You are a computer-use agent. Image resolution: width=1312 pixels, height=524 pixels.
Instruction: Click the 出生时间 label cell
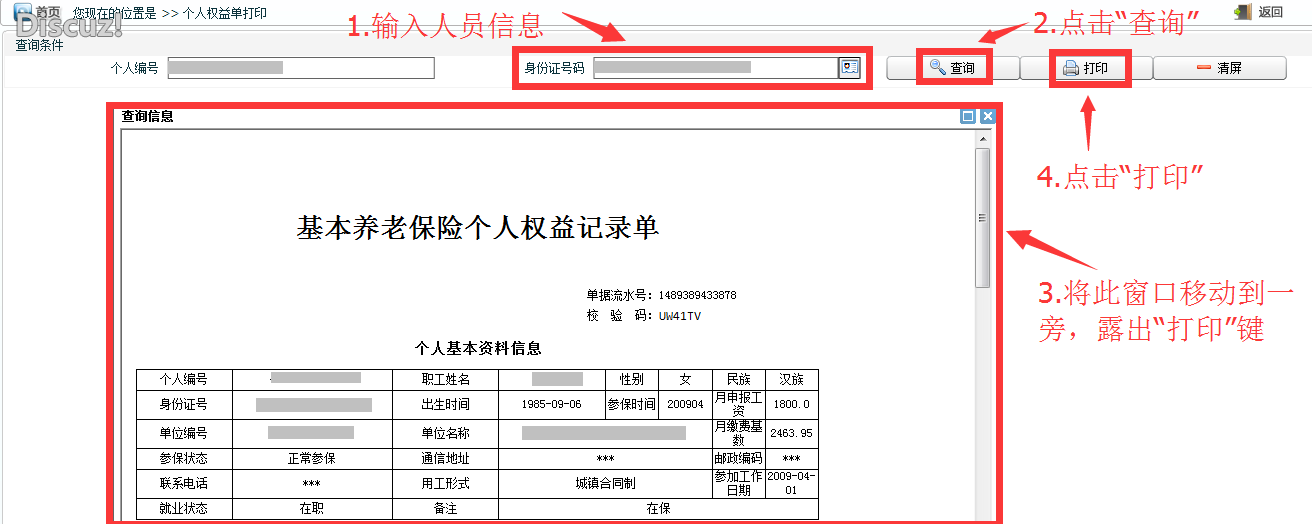coord(445,404)
